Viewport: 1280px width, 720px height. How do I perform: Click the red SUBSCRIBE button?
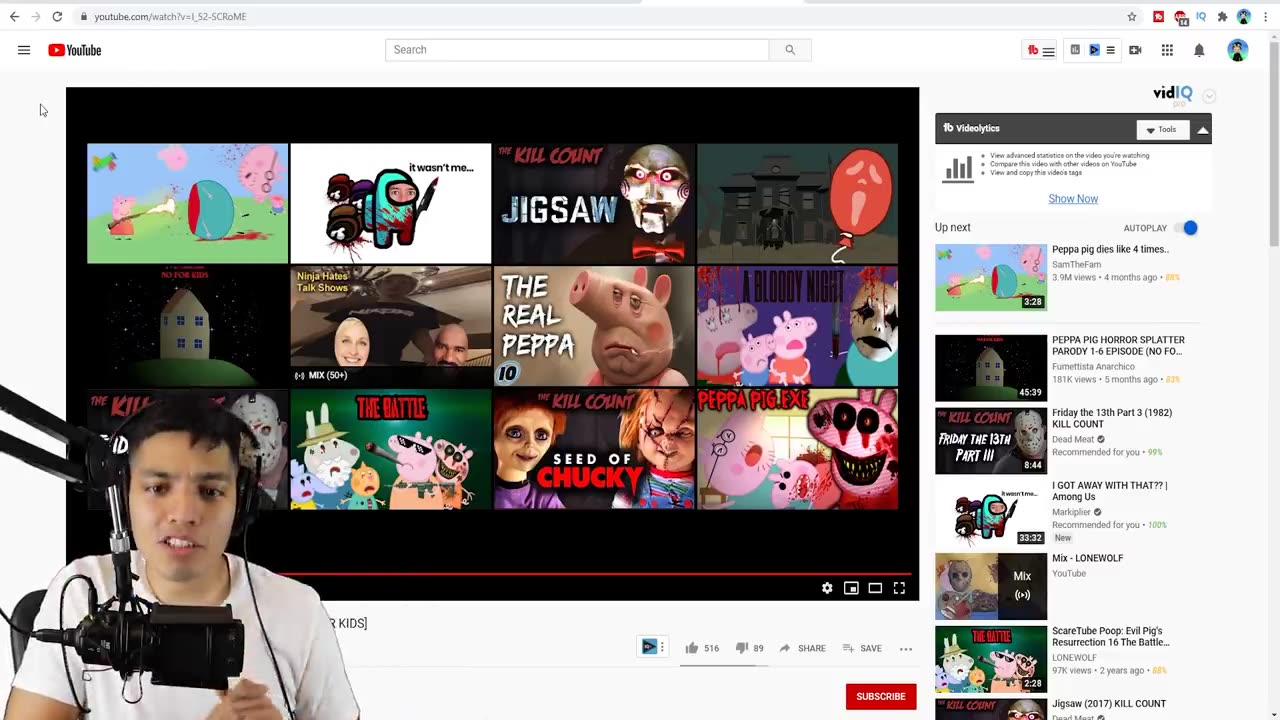(x=881, y=696)
